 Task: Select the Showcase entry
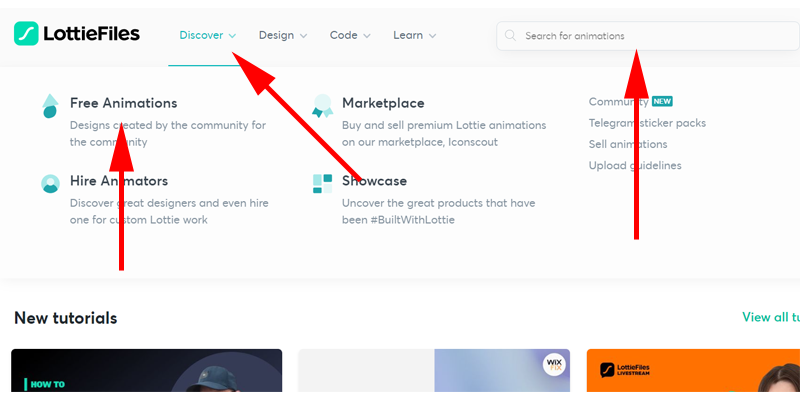click(x=374, y=181)
